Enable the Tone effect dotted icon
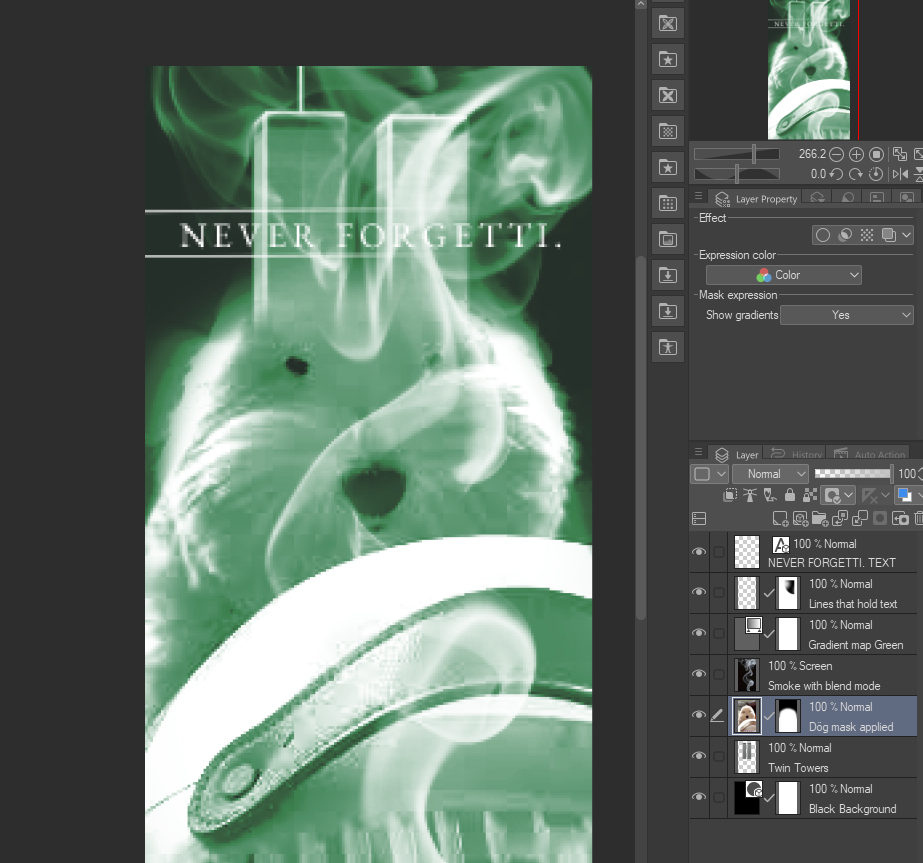The image size is (923, 863). (x=866, y=235)
